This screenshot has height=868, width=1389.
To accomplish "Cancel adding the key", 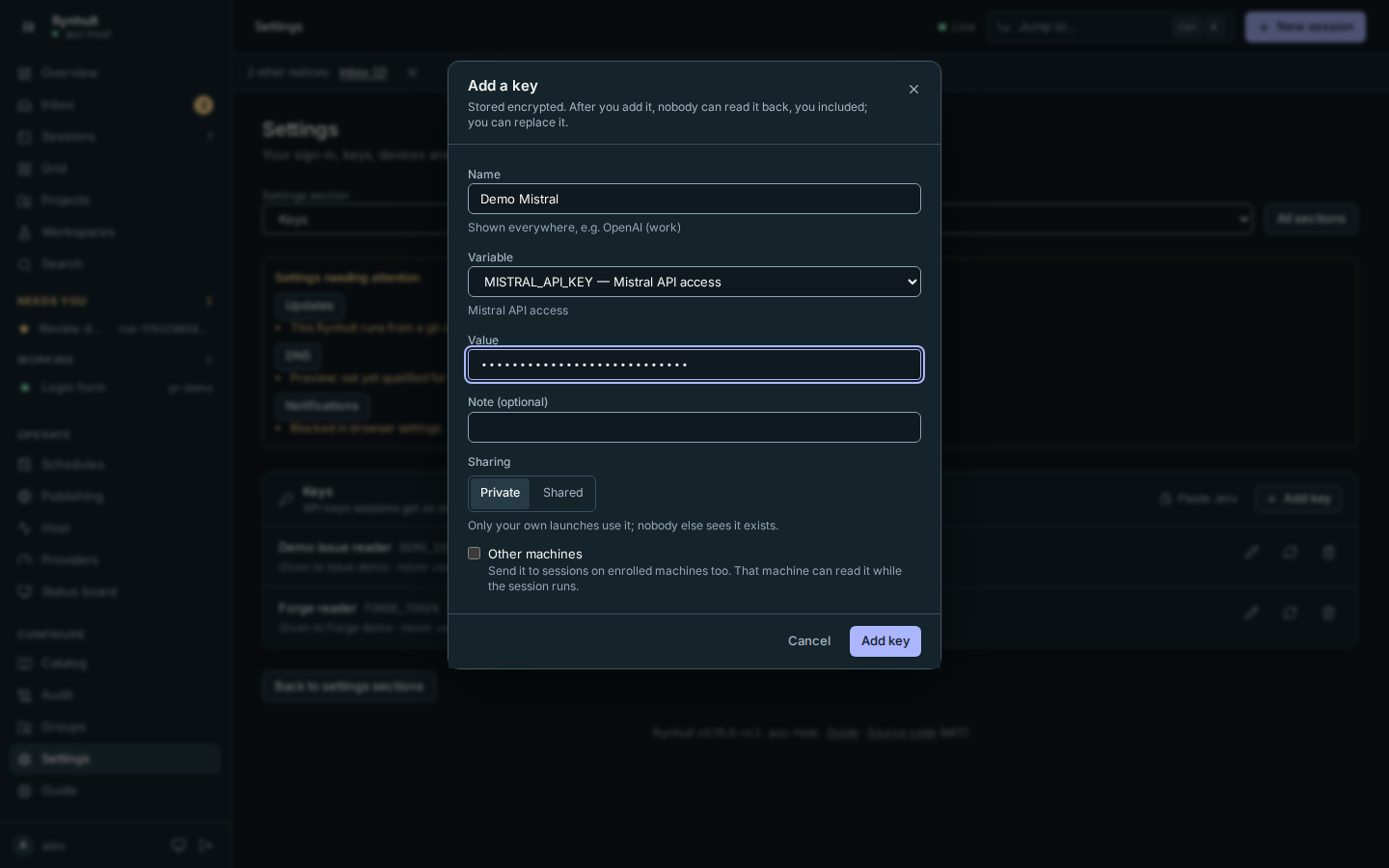I will [809, 641].
